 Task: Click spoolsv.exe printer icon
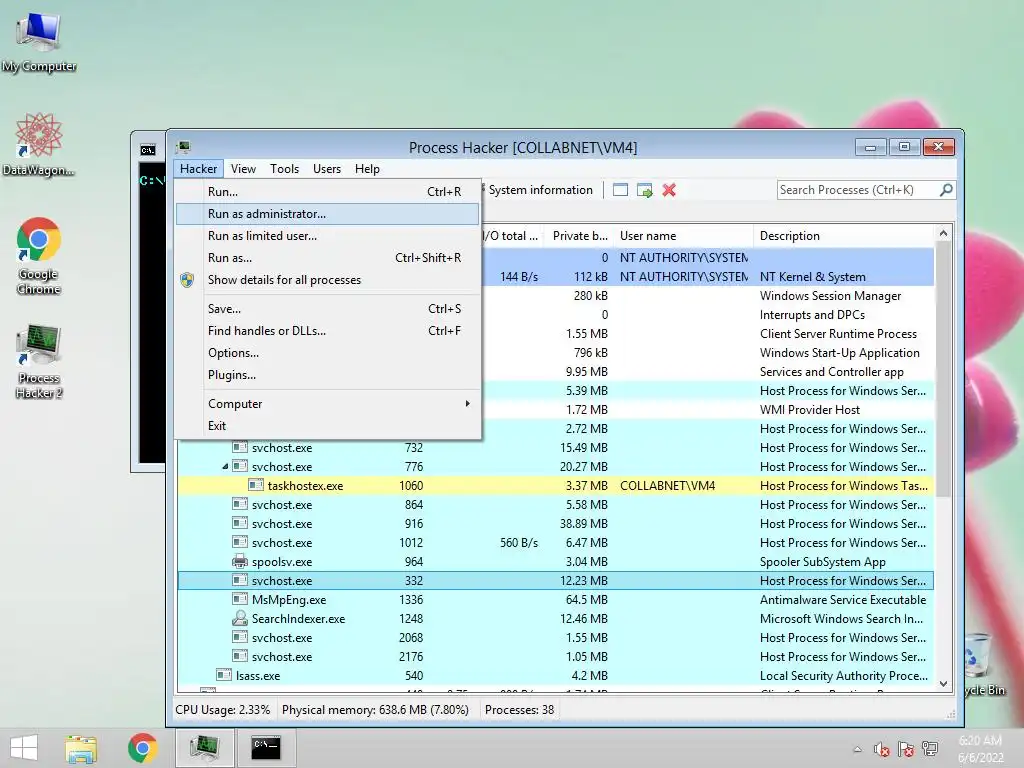point(240,561)
